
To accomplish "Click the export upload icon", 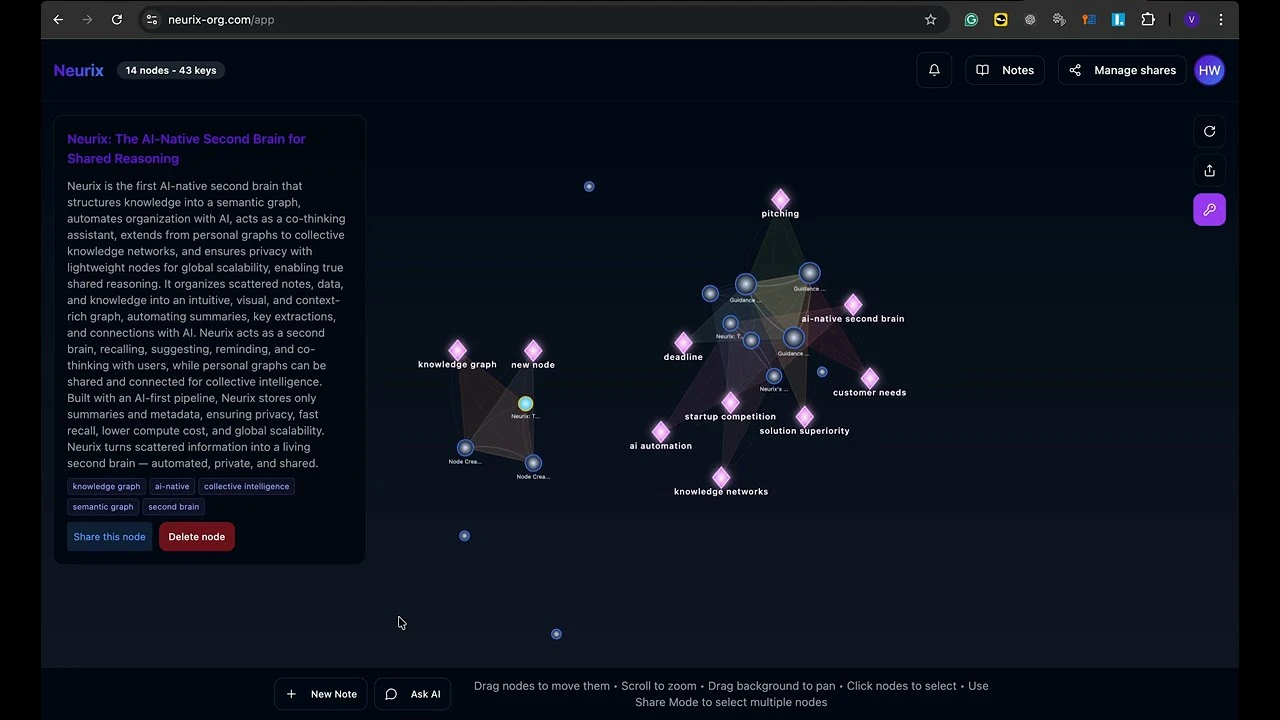I will coord(1209,170).
